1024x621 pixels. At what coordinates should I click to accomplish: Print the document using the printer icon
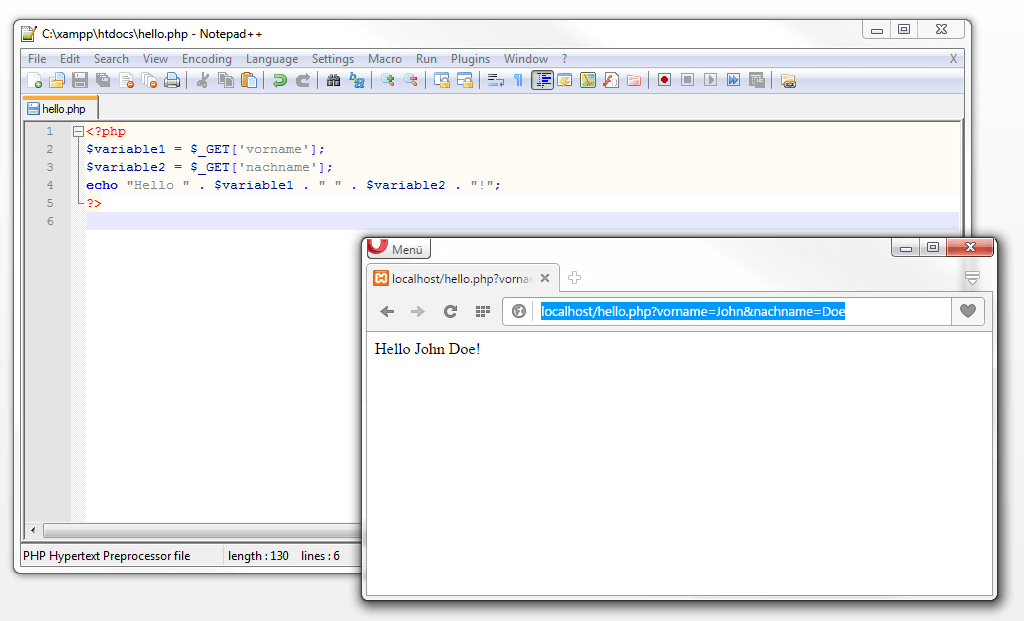[172, 80]
